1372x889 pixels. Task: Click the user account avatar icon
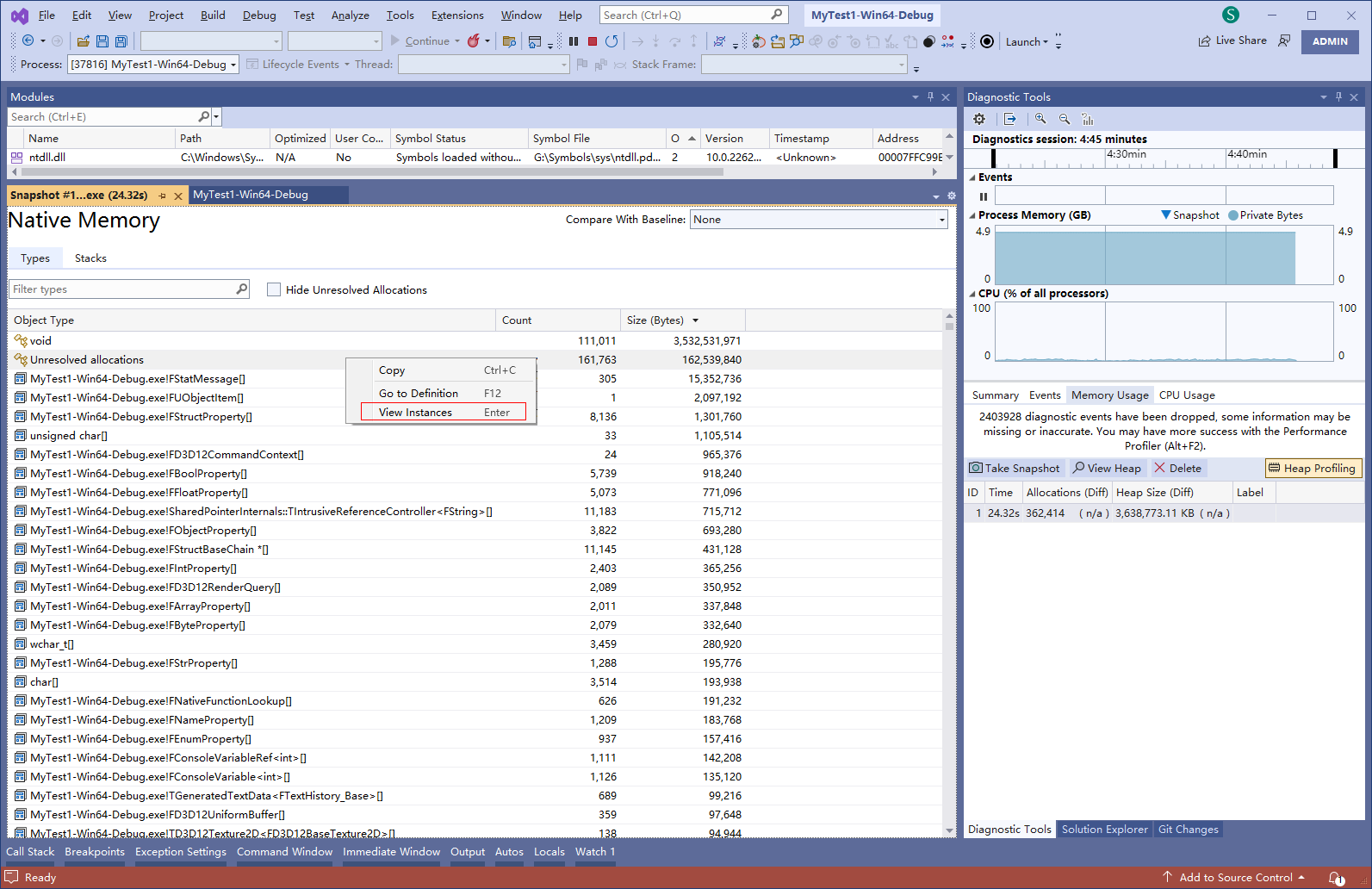pyautogui.click(x=1231, y=15)
